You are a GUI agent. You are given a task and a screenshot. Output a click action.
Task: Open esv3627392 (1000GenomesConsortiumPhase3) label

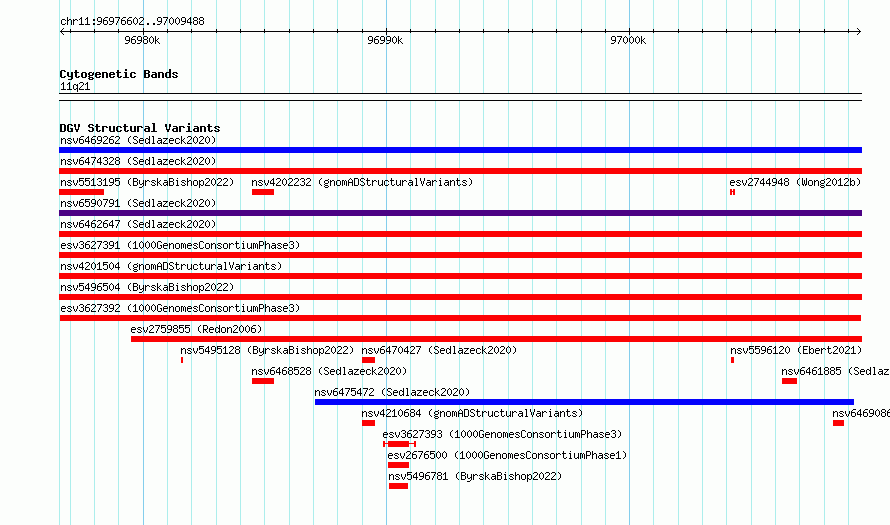coord(180,308)
